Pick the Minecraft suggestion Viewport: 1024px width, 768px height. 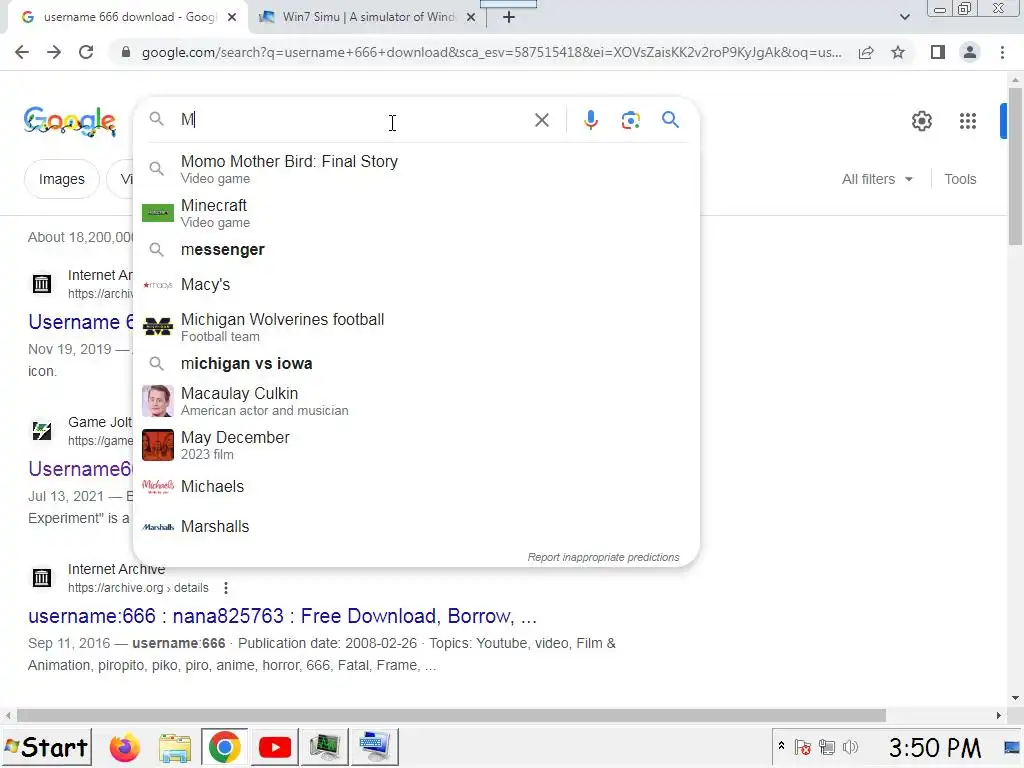click(416, 213)
